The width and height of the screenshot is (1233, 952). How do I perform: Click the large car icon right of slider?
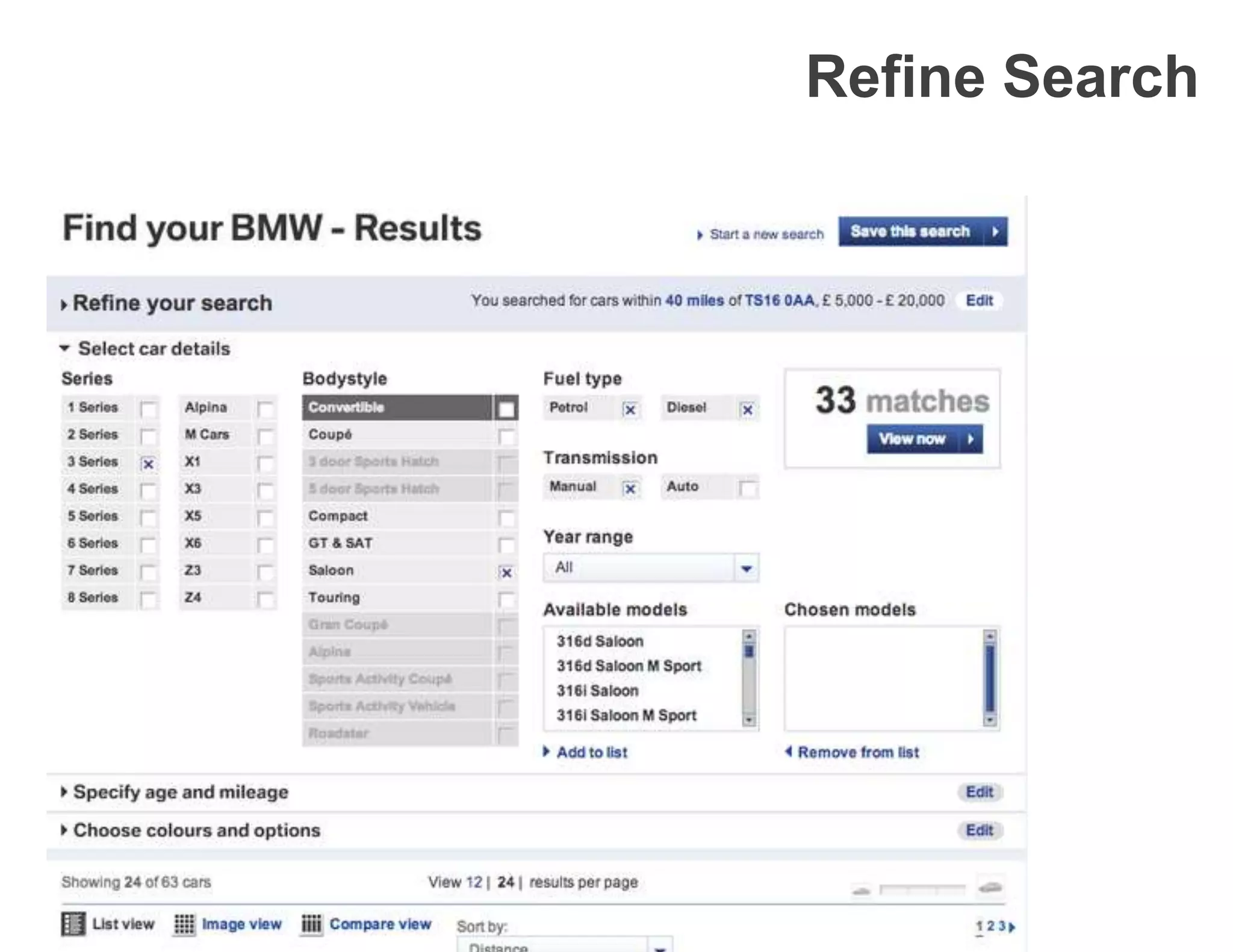click(990, 888)
